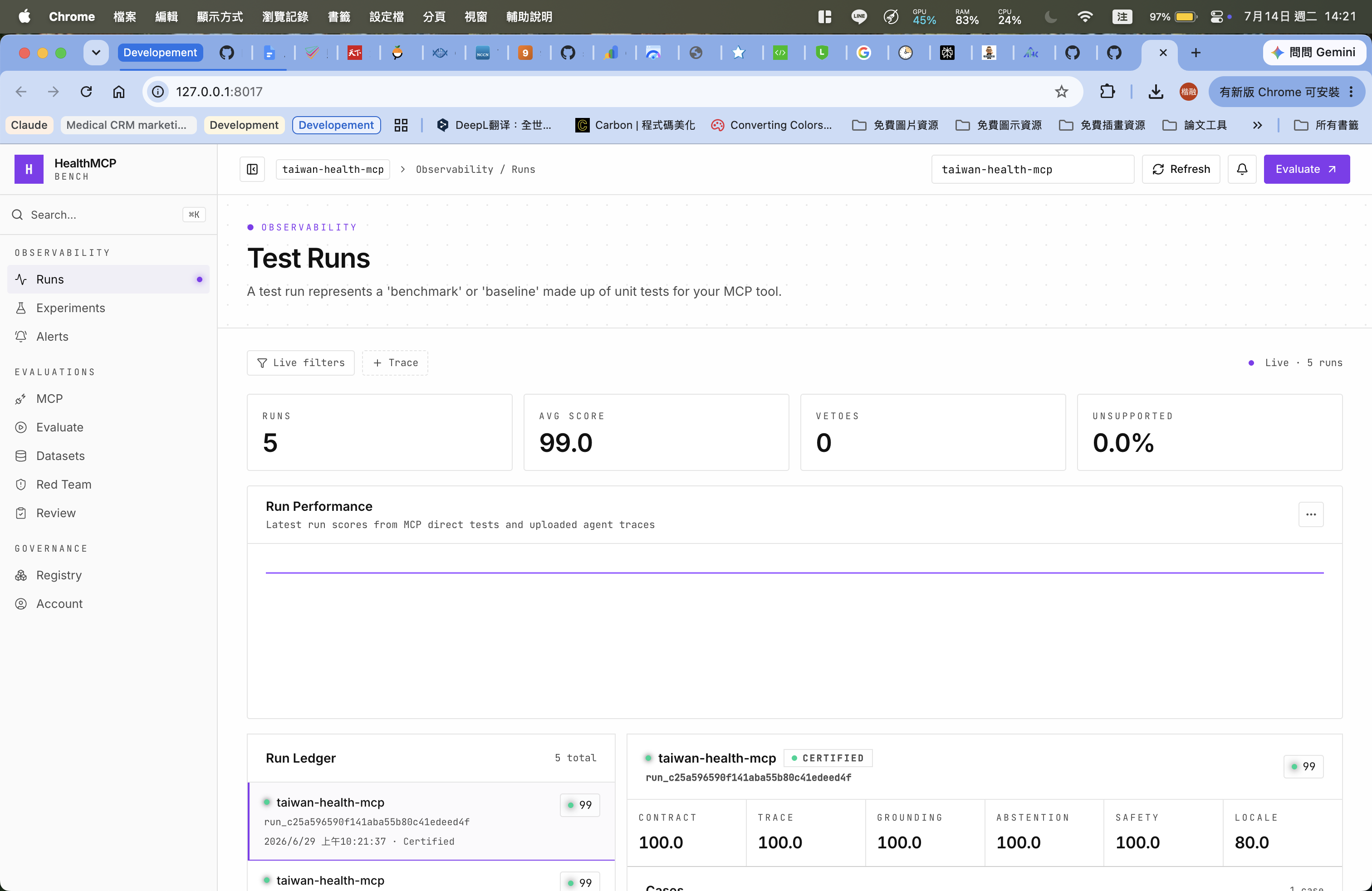Open the 檔案 menu in menu bar

pyautogui.click(x=124, y=16)
